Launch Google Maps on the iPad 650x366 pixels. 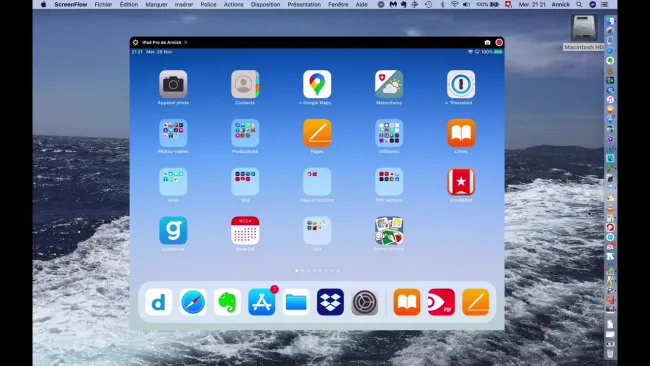tap(317, 84)
